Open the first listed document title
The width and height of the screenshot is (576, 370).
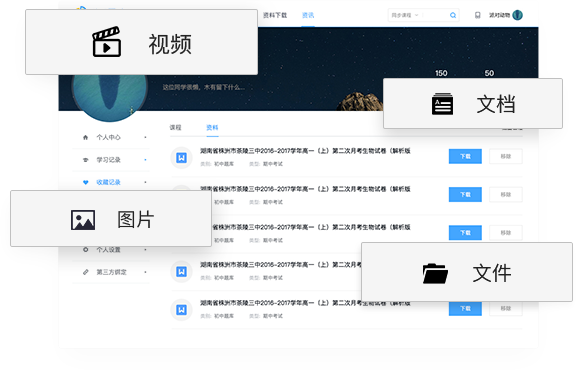305,151
